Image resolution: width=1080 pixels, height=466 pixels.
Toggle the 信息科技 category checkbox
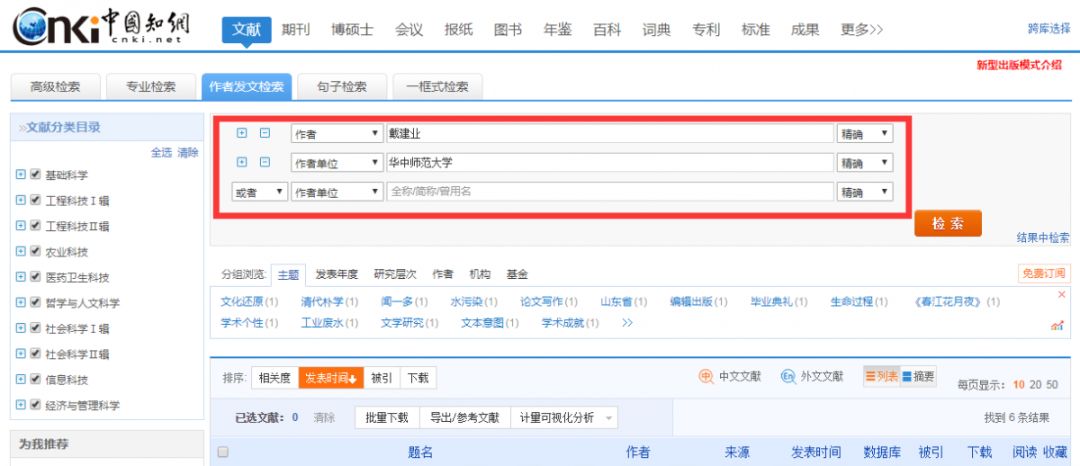pos(36,379)
